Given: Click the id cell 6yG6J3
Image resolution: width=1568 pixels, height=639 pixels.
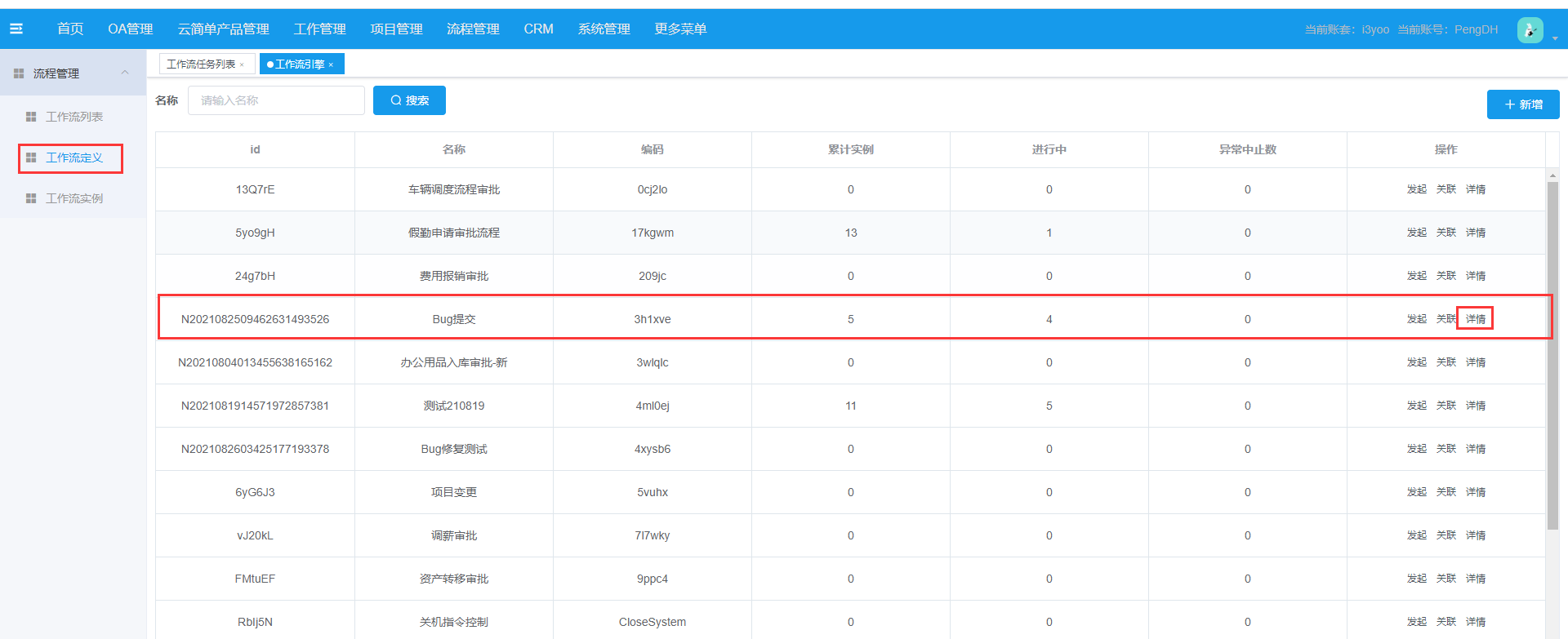Looking at the screenshot, I should (255, 492).
